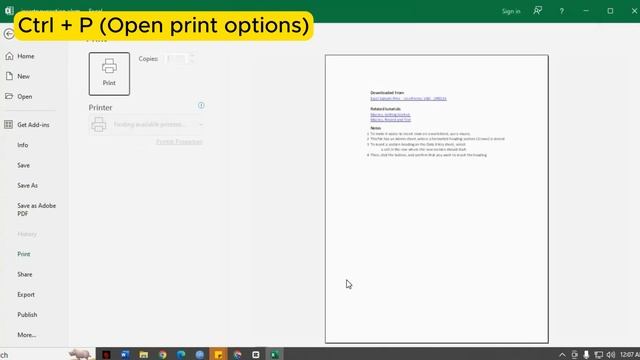Open the Save As page
This screenshot has width=640, height=360.
click(27, 186)
